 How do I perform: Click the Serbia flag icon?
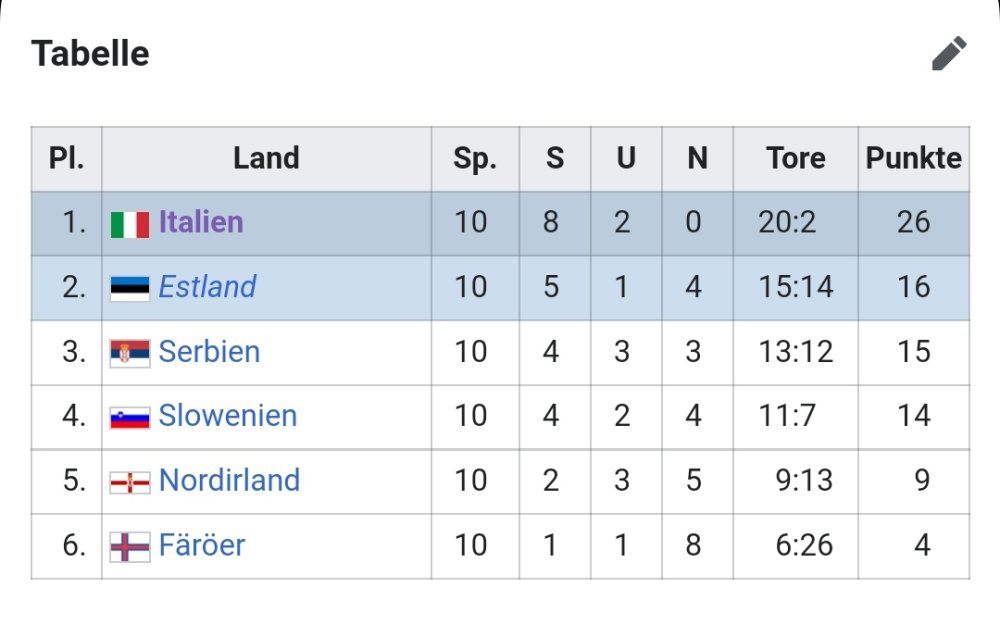coord(130,353)
